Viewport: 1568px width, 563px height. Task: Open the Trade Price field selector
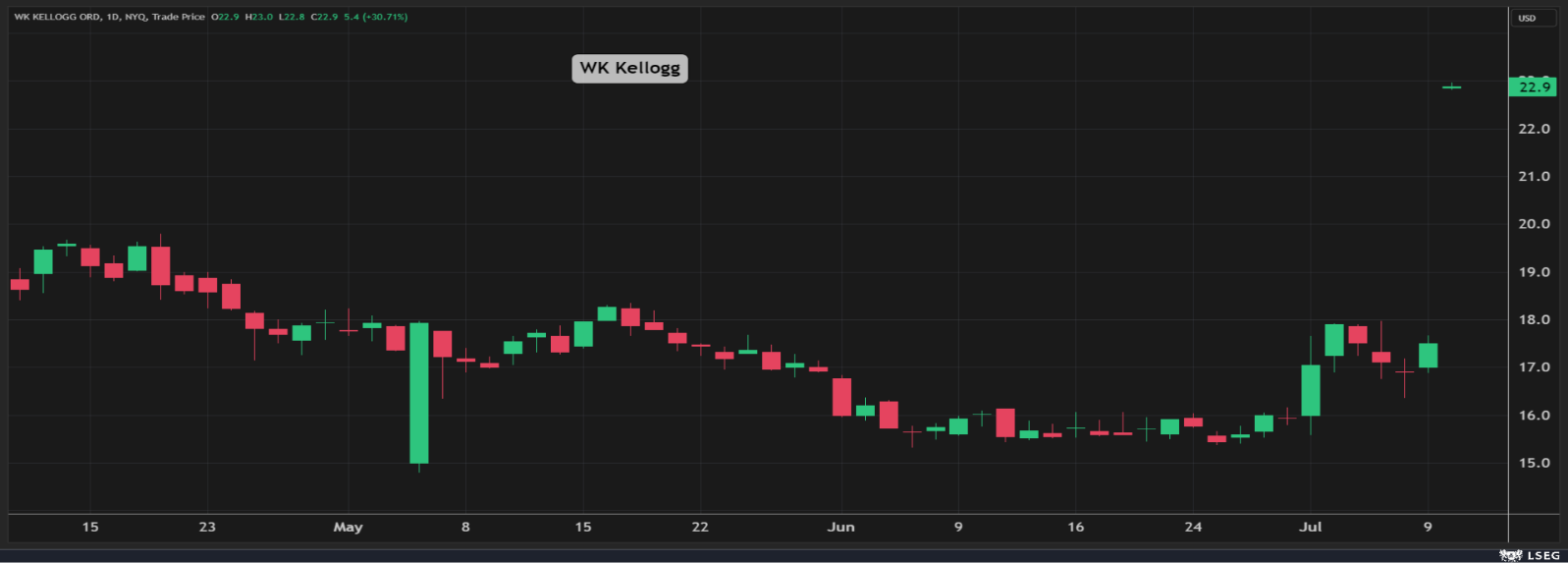[x=178, y=17]
